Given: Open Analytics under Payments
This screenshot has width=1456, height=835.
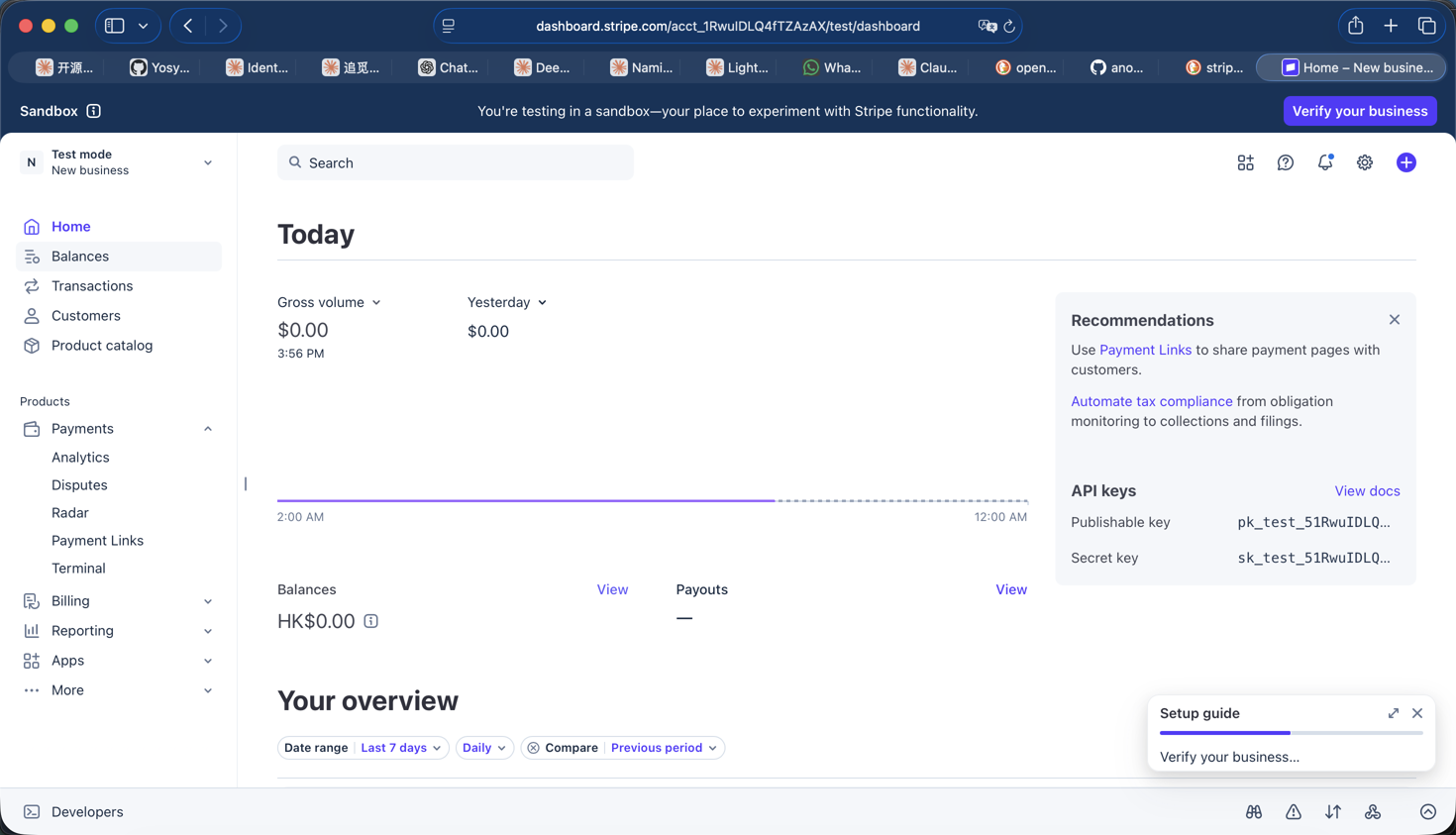Looking at the screenshot, I should tap(80, 458).
